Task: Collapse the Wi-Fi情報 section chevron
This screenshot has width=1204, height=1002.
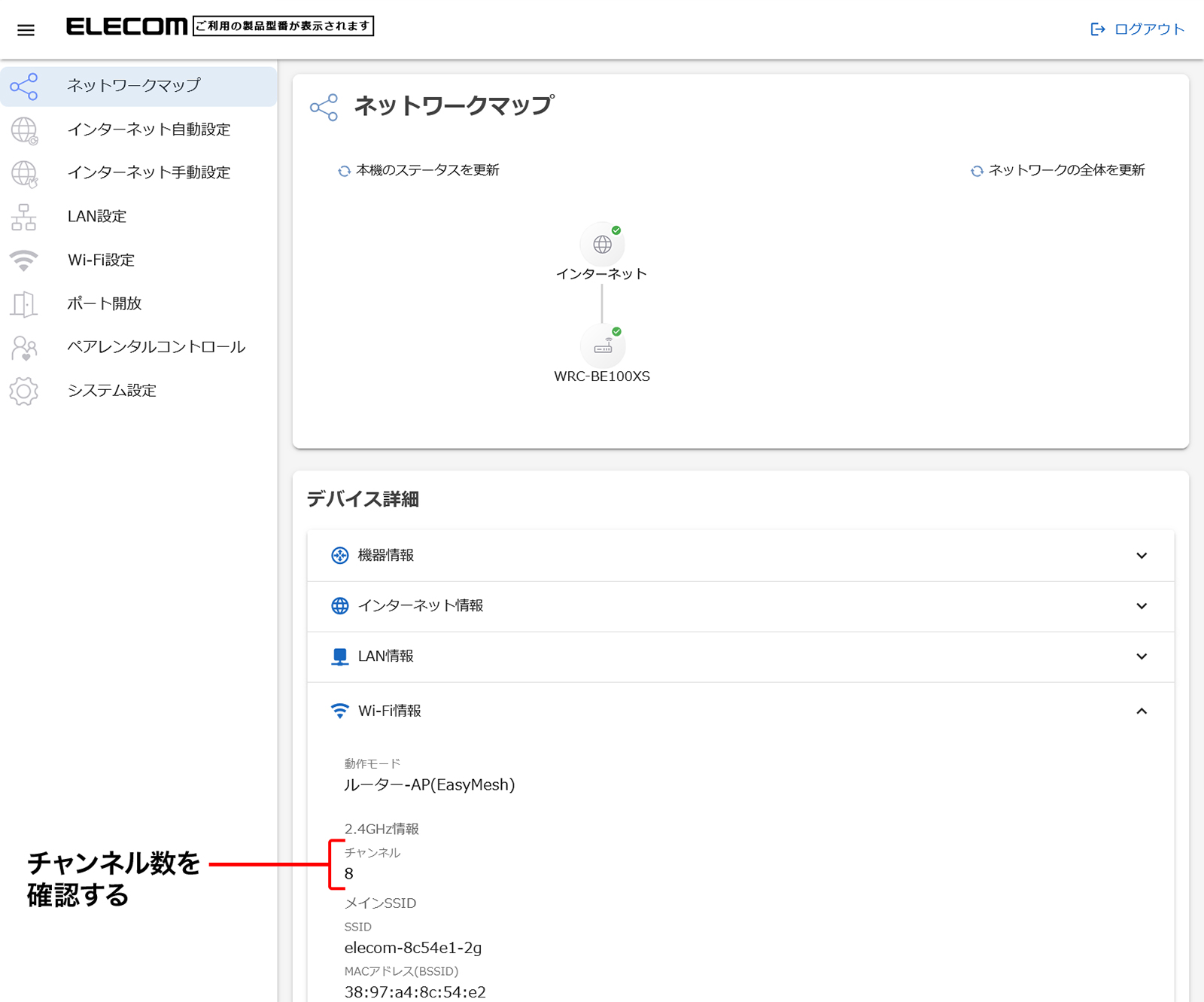Action: (1141, 711)
